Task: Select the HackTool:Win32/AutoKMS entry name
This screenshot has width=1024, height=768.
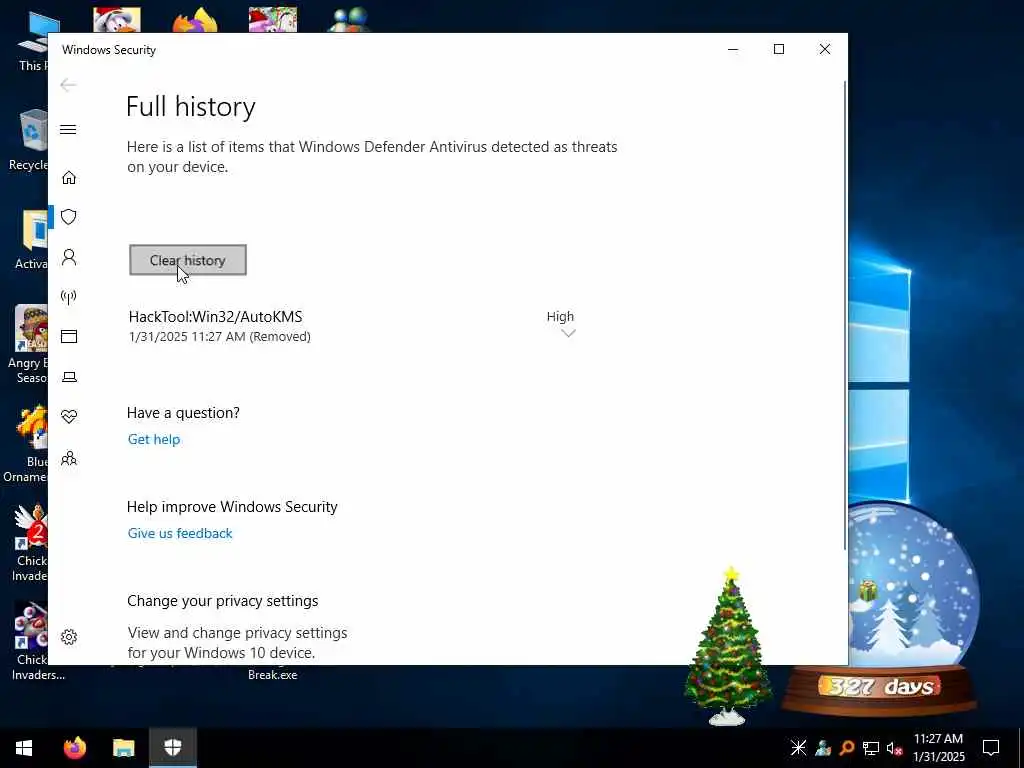Action: point(216,317)
